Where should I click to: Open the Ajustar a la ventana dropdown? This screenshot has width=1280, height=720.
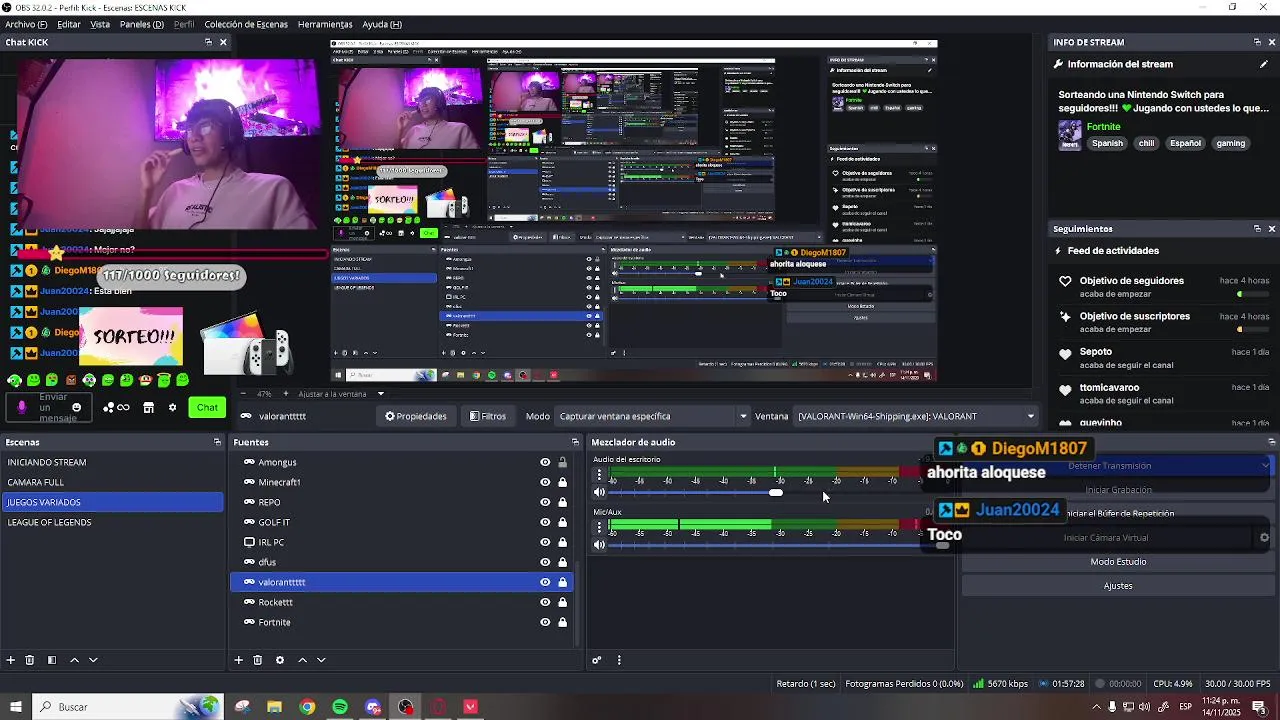[341, 394]
